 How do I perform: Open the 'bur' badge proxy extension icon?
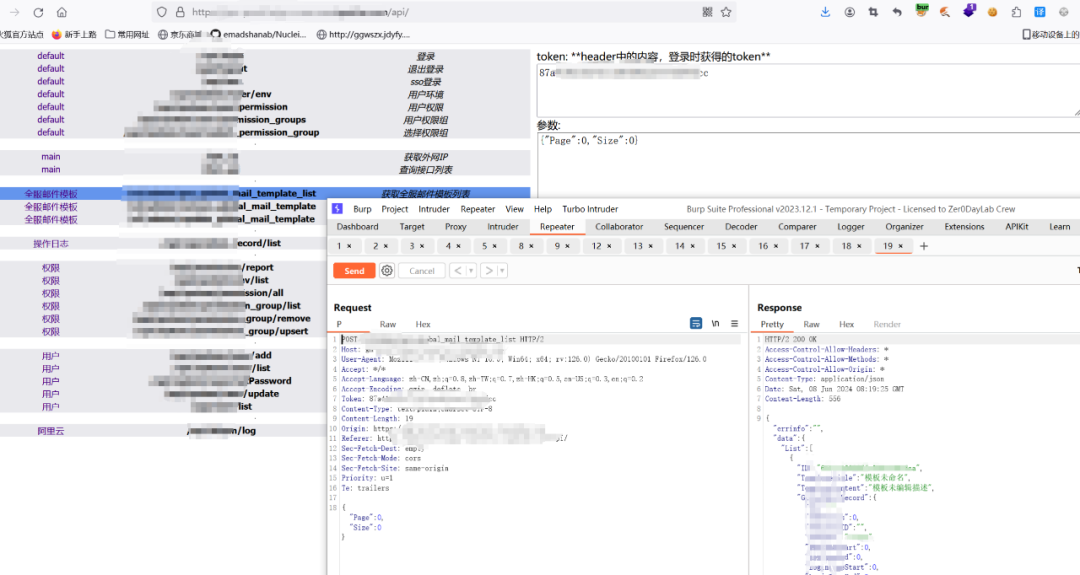922,11
